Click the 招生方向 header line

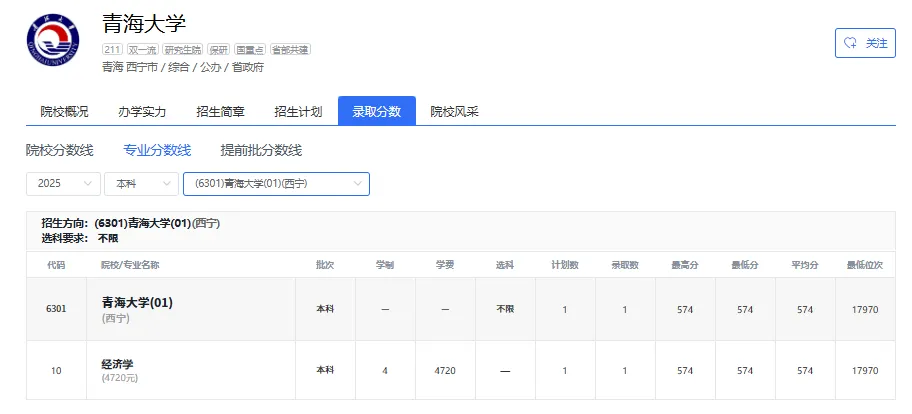[131, 223]
